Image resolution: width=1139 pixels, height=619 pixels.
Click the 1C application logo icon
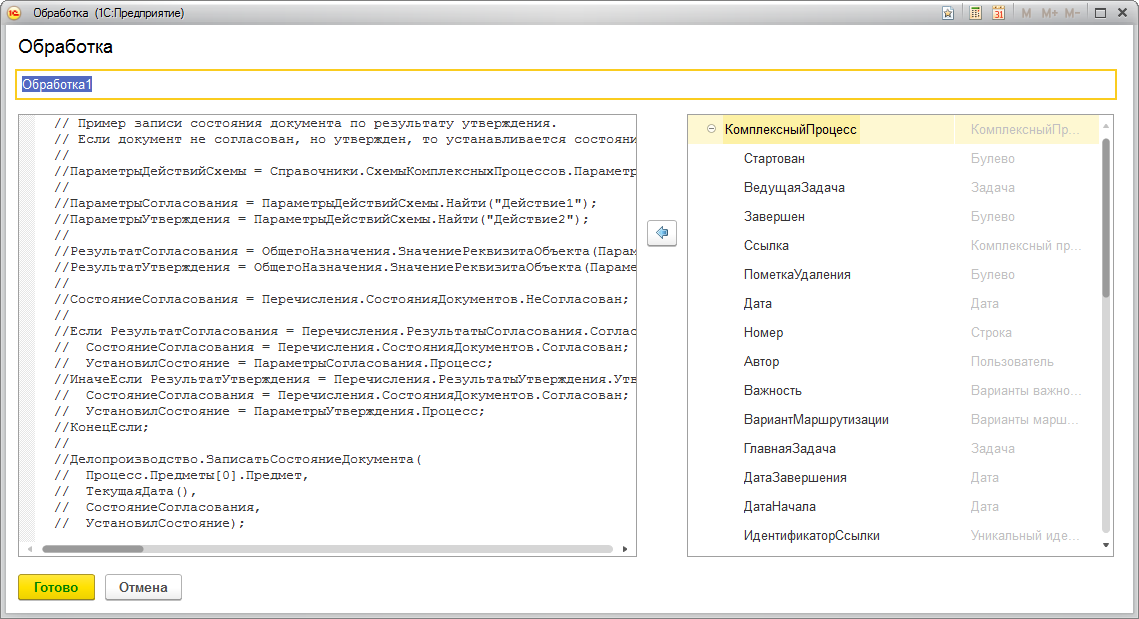point(14,13)
